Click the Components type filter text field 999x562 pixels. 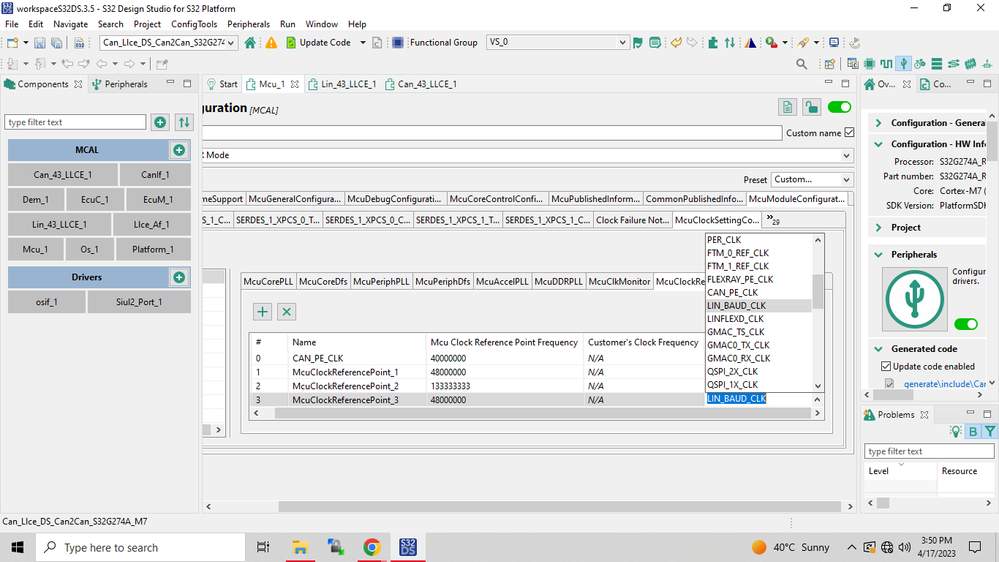(x=75, y=122)
